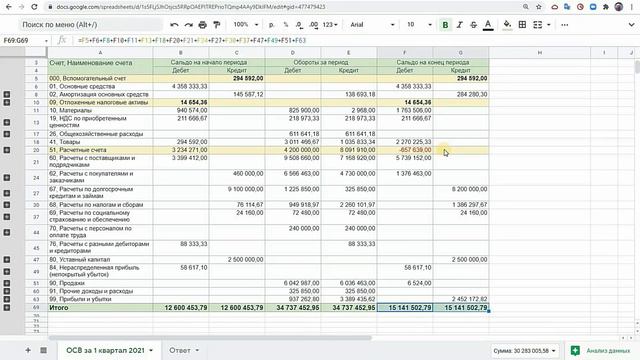This screenshot has width=640, height=360.
Task: Expand grouped rows beside Итого row
Action: tap(7, 307)
